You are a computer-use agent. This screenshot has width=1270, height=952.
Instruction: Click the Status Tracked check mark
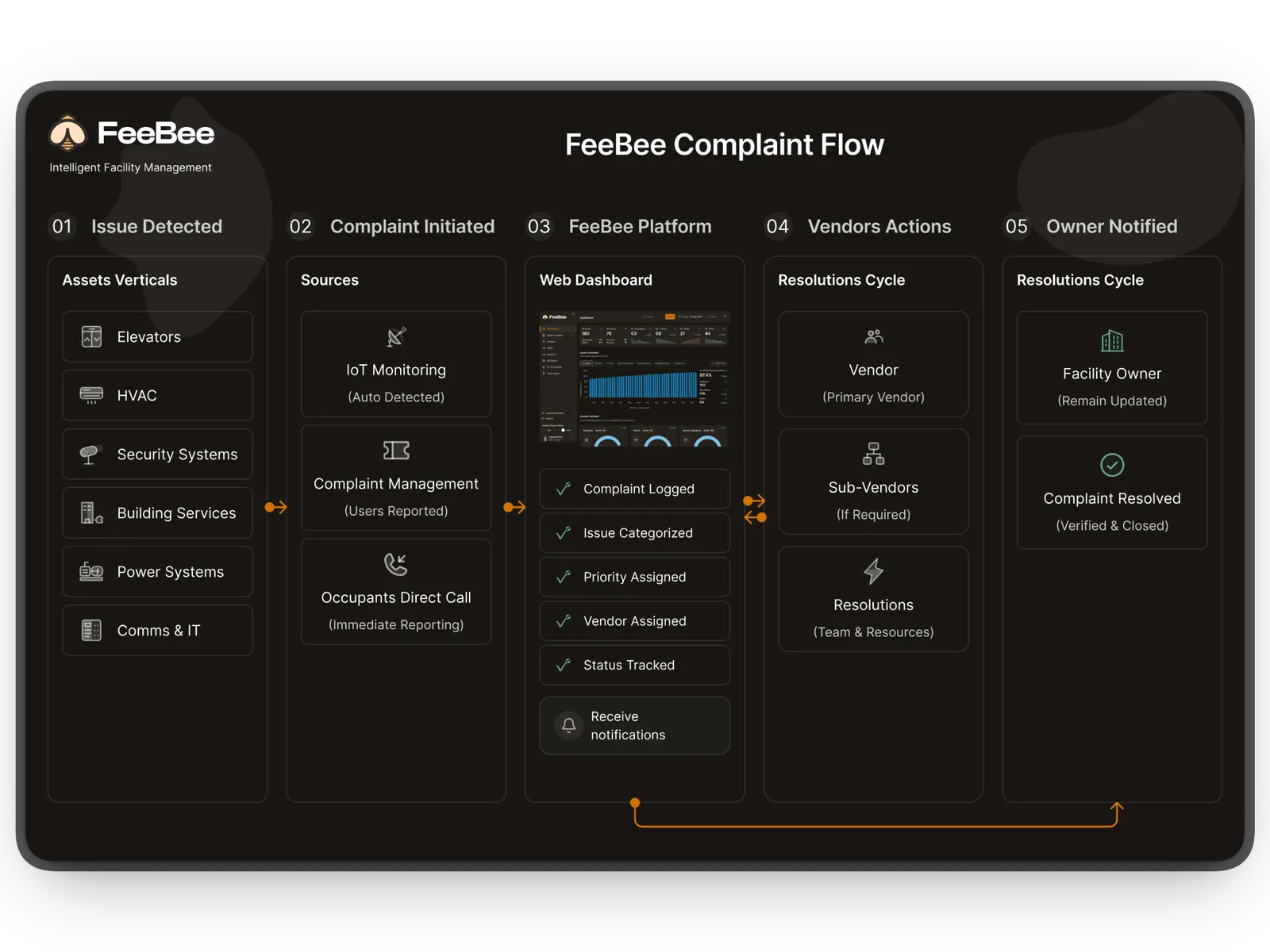564,665
